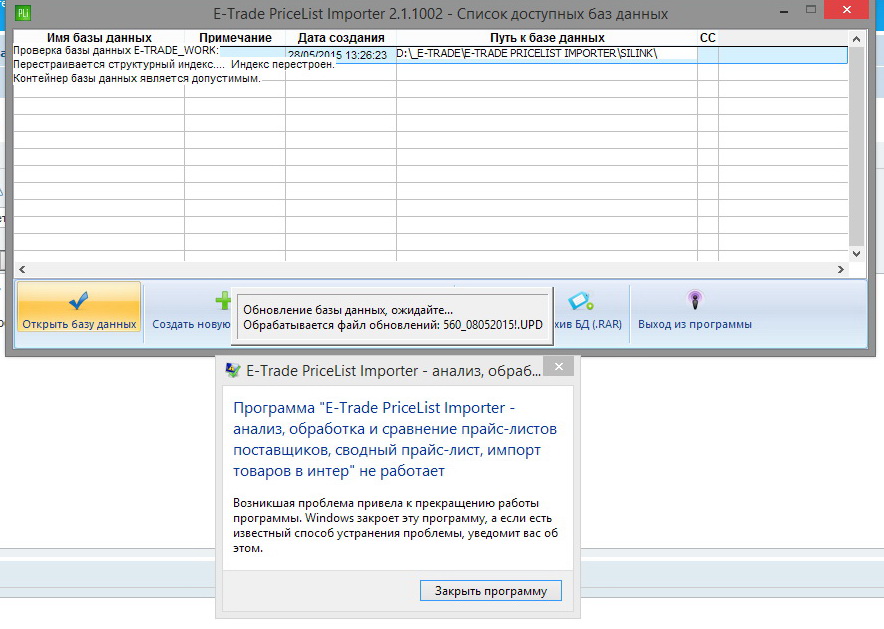Click Закрыть программу in the crash dialog

pyautogui.click(x=490, y=591)
